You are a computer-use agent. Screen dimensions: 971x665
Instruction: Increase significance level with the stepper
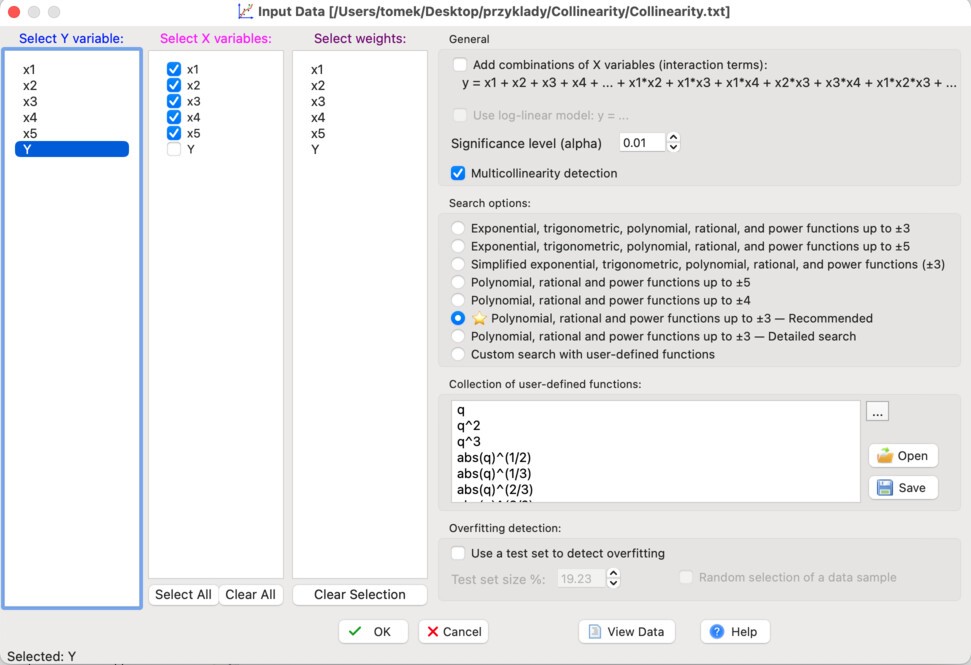[673, 138]
